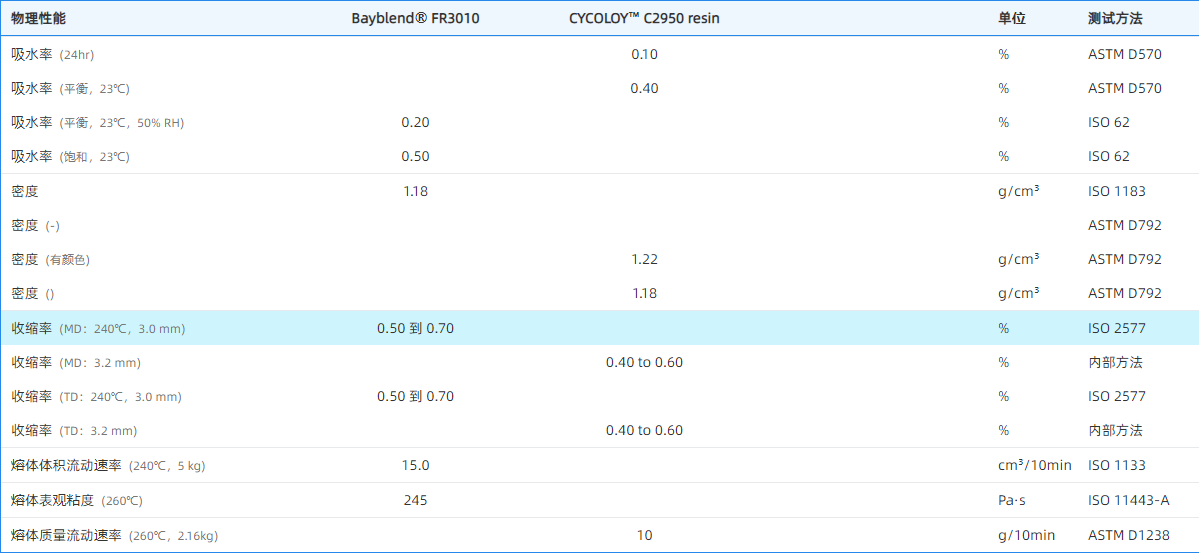Select the 密度 (有颜色) row label
The height and width of the screenshot is (553, 1199).
tap(50, 259)
